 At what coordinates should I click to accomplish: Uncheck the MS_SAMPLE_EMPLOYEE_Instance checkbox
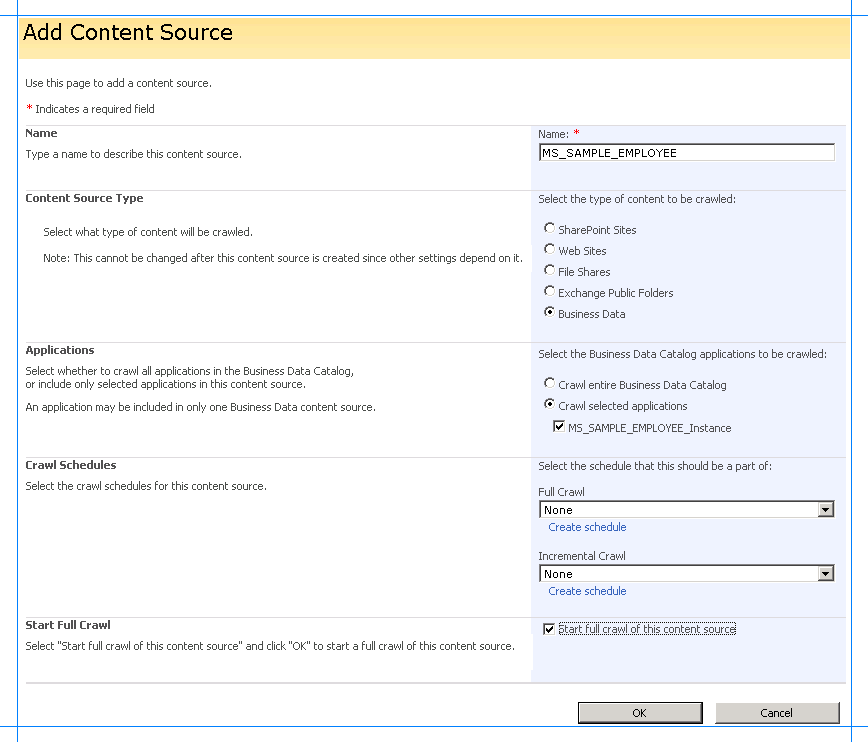[561, 427]
